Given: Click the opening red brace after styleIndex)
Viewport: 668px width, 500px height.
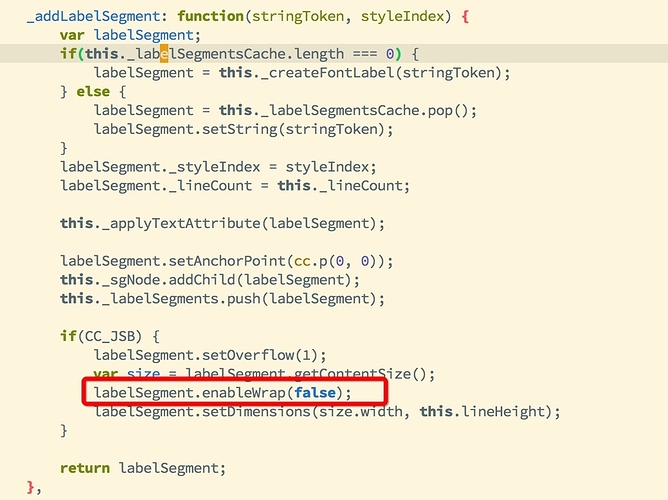Looking at the screenshot, I should click(465, 17).
